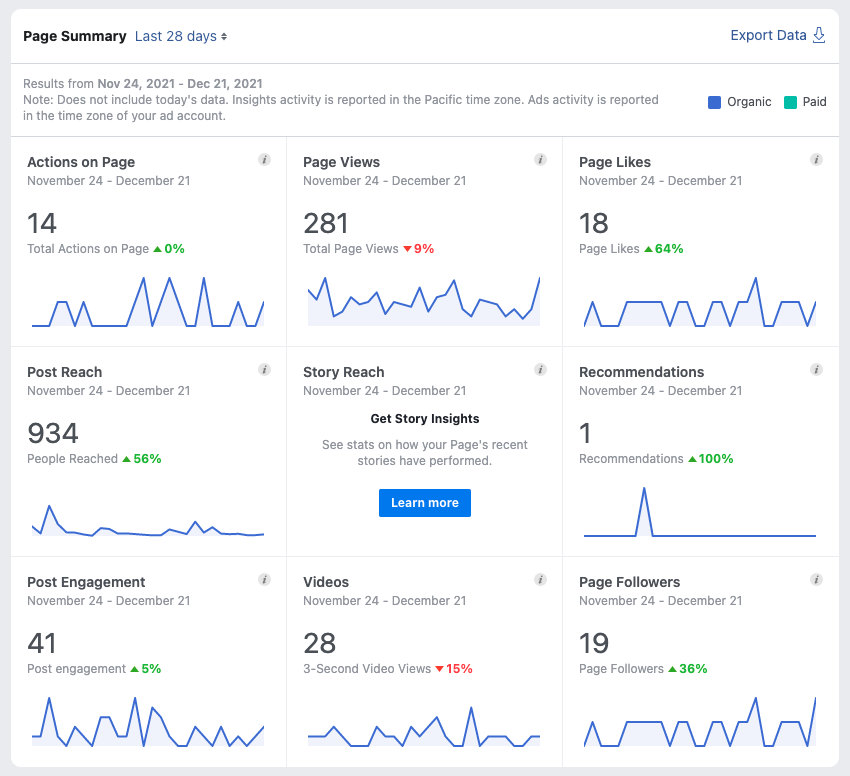Click the Page Views line chart
This screenshot has height=776, width=850.
tap(424, 300)
